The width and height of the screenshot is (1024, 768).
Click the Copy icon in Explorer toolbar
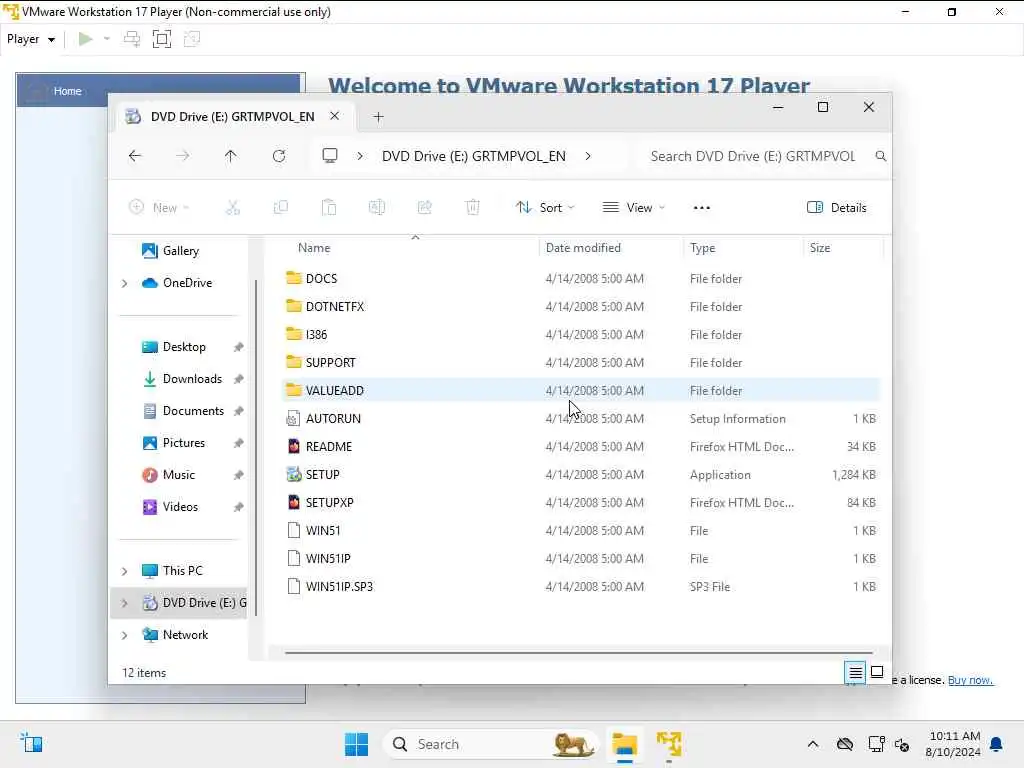(281, 208)
